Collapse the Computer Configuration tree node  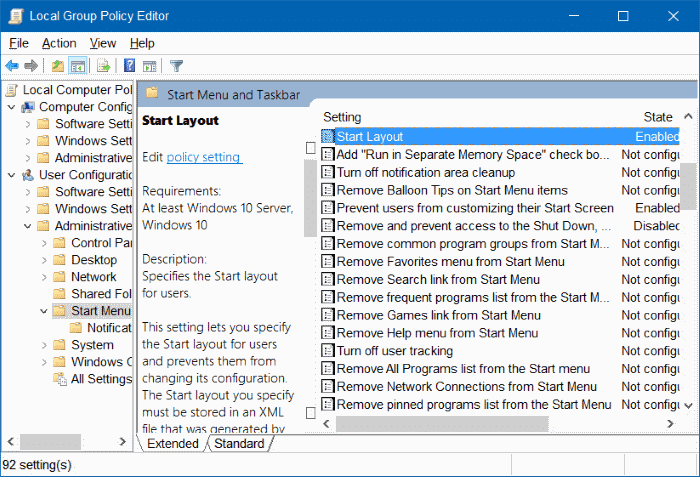12,107
